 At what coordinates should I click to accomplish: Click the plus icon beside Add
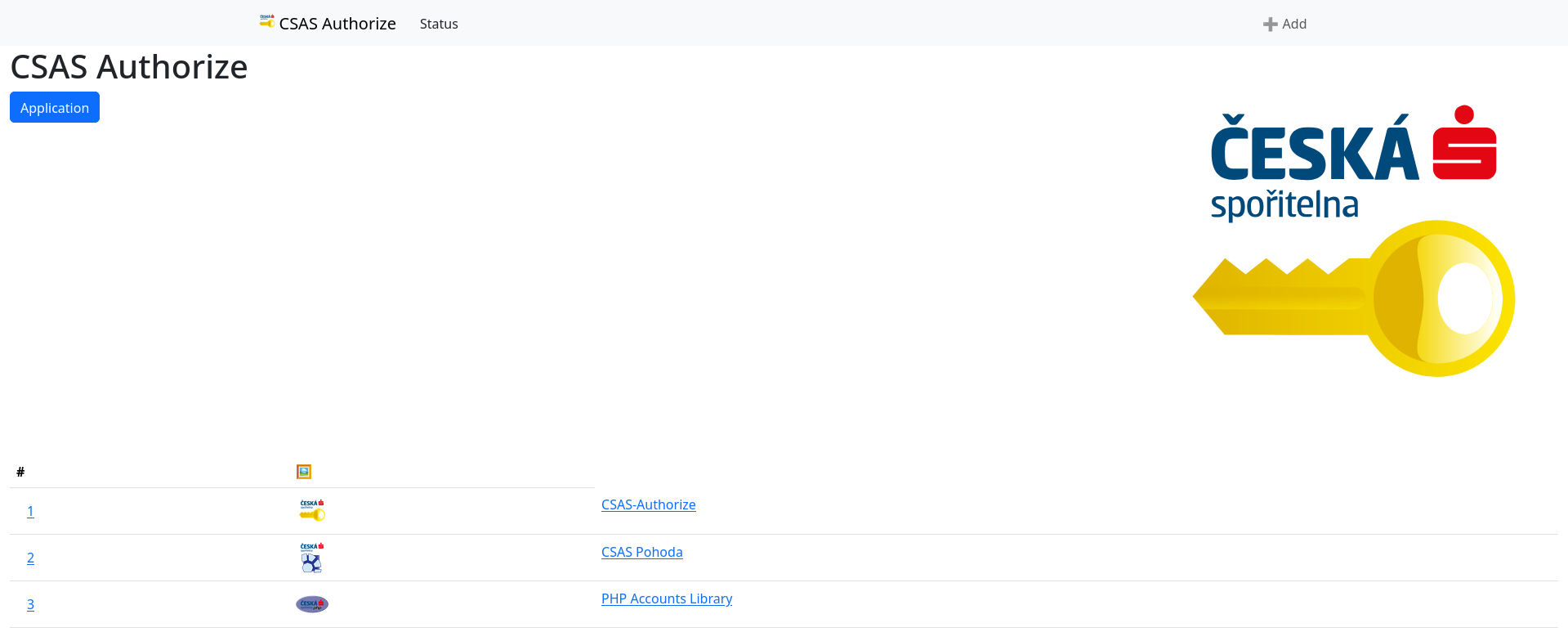click(1270, 25)
